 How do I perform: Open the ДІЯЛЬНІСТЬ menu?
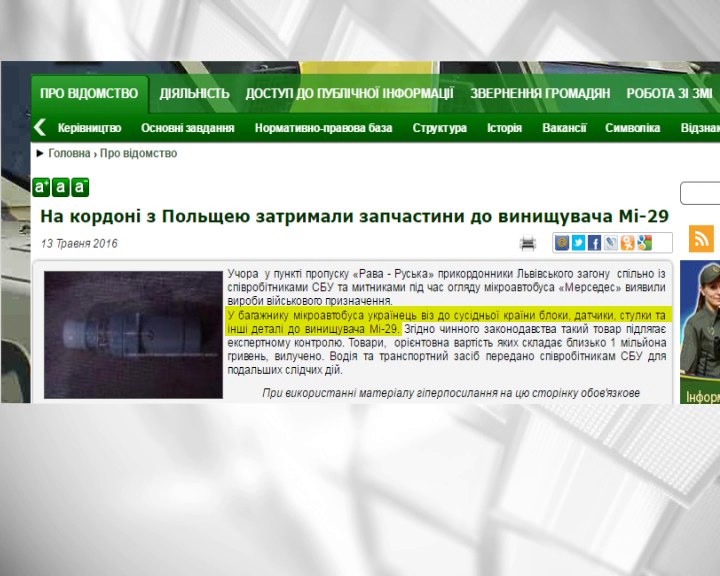194,94
